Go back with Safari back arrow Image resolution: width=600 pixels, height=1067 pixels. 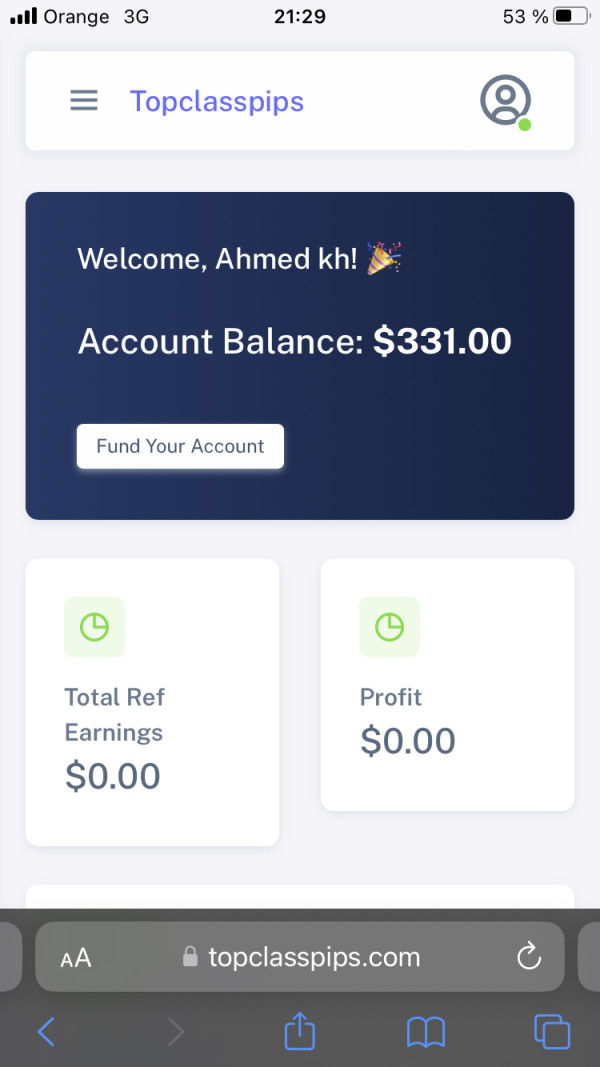[46, 1031]
